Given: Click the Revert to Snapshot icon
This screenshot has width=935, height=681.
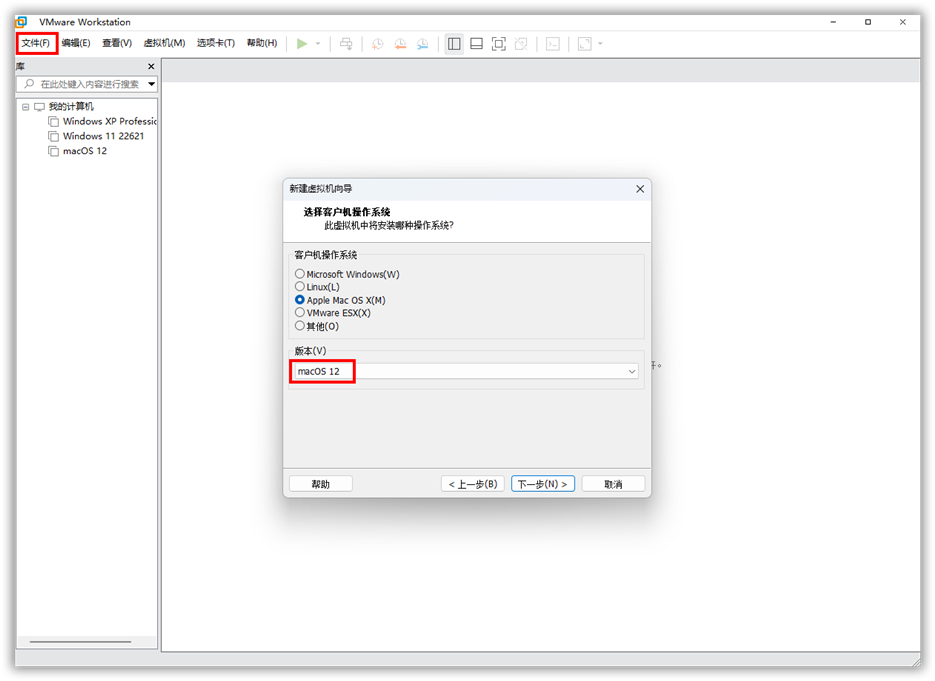Looking at the screenshot, I should pos(400,44).
